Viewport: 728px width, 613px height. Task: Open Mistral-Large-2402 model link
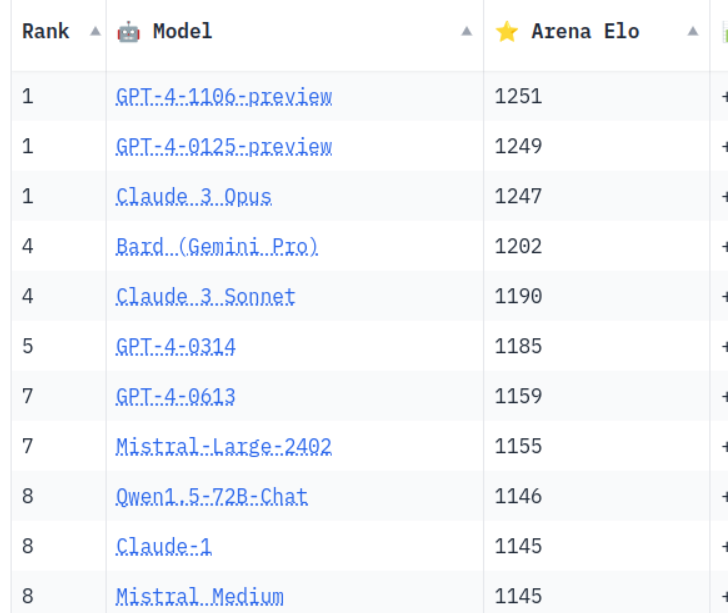click(223, 447)
